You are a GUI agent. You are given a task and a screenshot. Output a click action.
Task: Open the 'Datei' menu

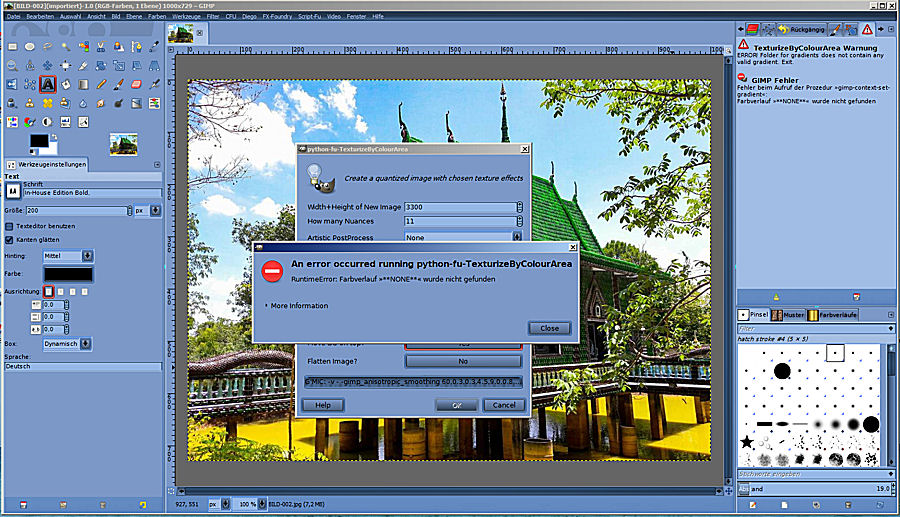[13, 17]
